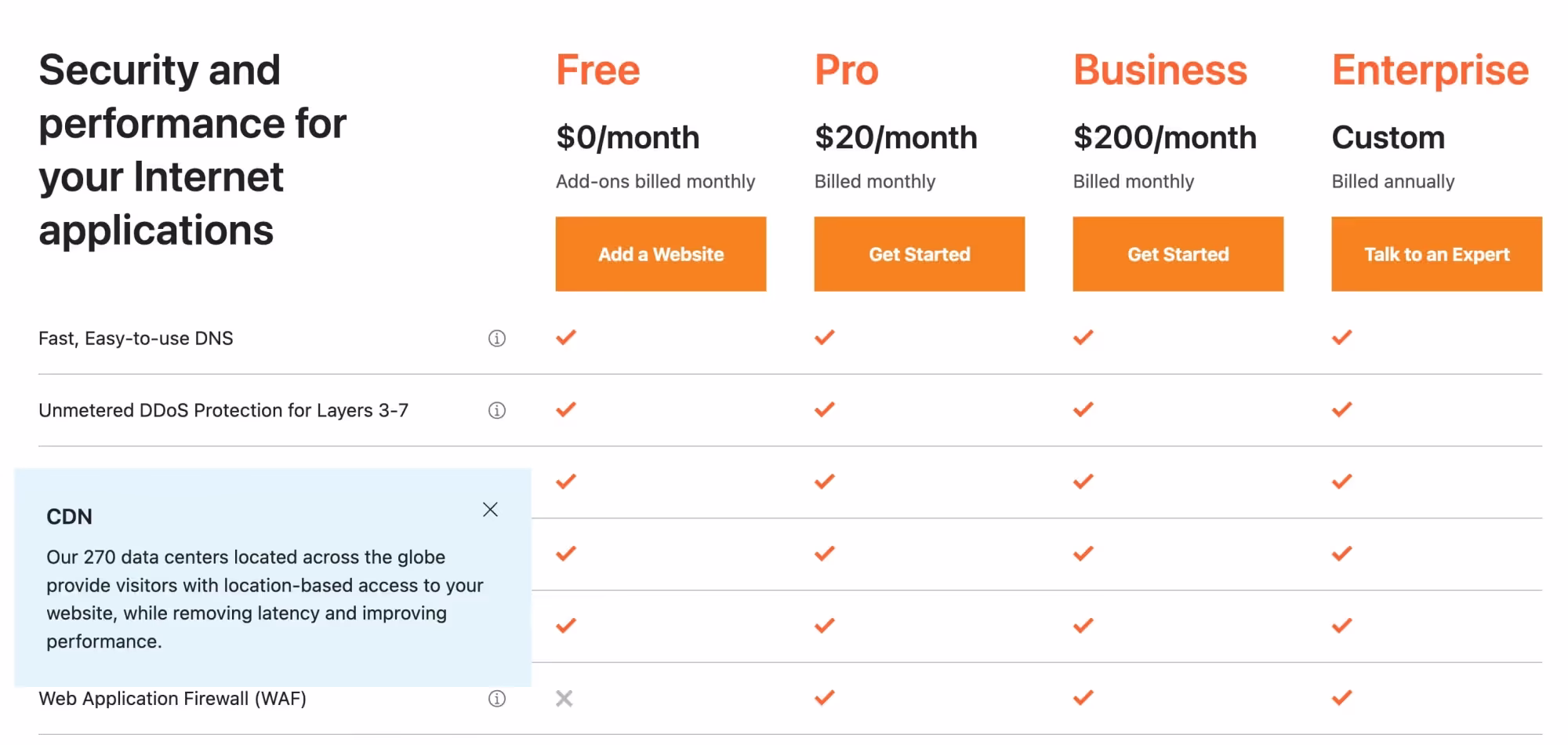Click the Business plan heading
1568x745 pixels.
coord(1160,71)
